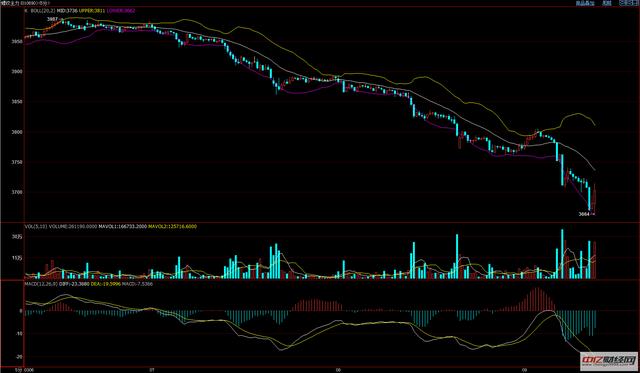640x373 pixels.
Task: Click the watermark logo in corner
Action: click(x=609, y=360)
